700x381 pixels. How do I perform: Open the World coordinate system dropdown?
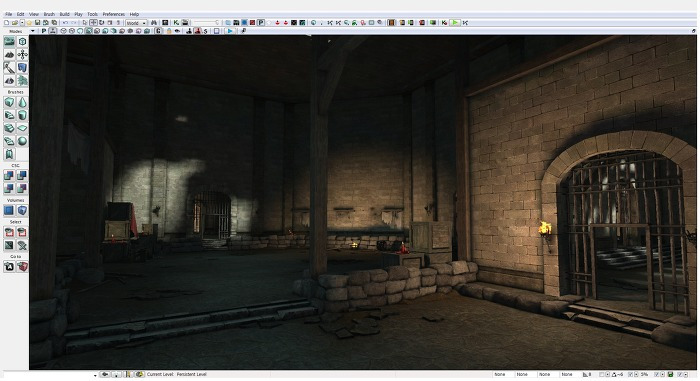tap(136, 23)
